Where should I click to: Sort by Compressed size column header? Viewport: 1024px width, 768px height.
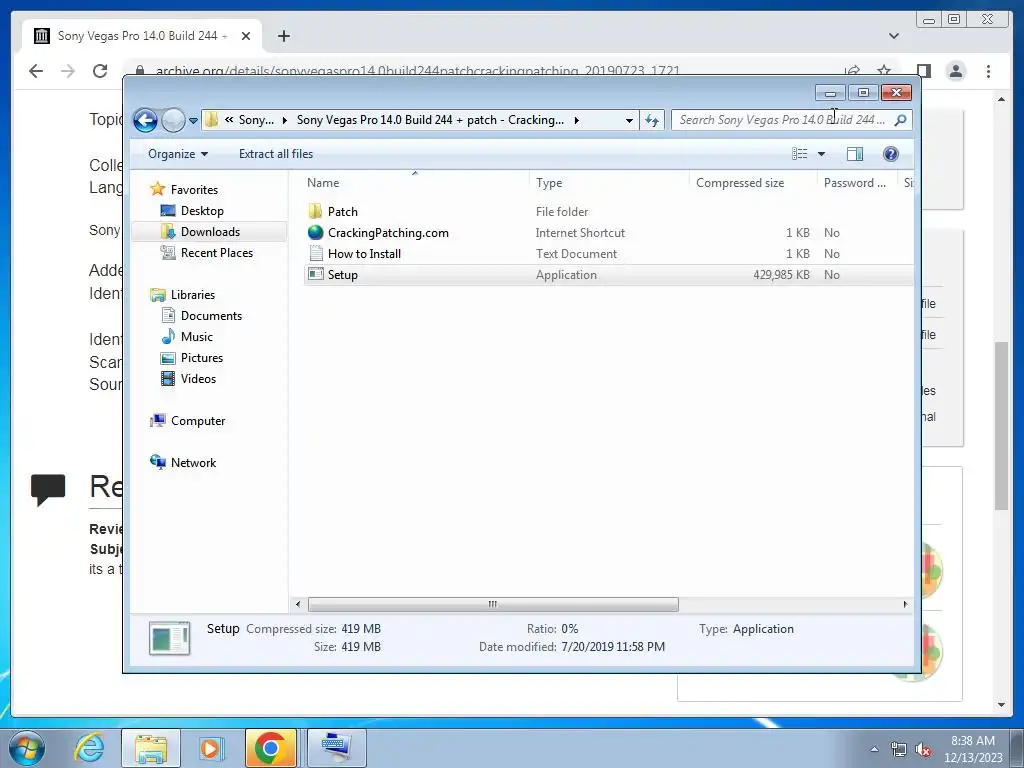pos(753,184)
